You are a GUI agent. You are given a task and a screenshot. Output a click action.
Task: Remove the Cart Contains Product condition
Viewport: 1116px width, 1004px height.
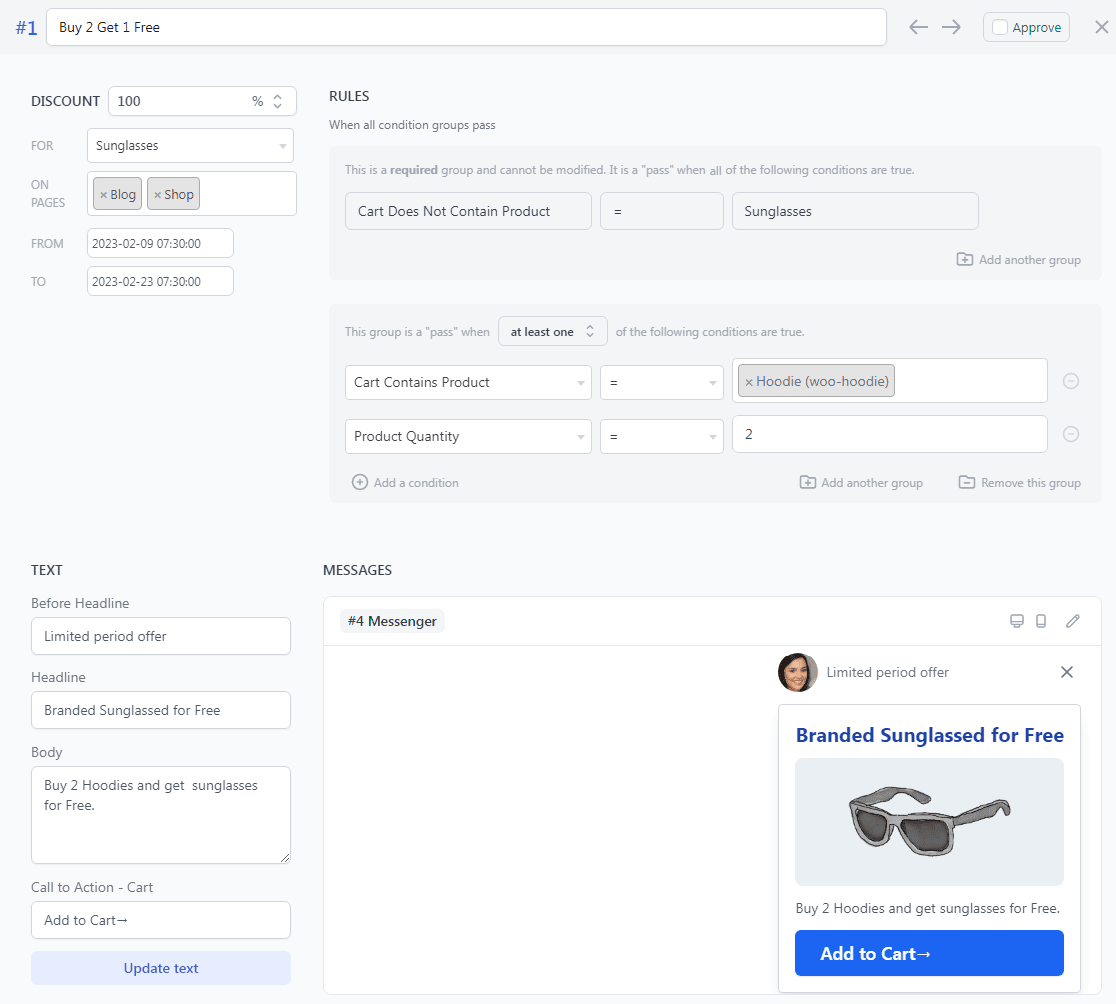pos(1071,381)
